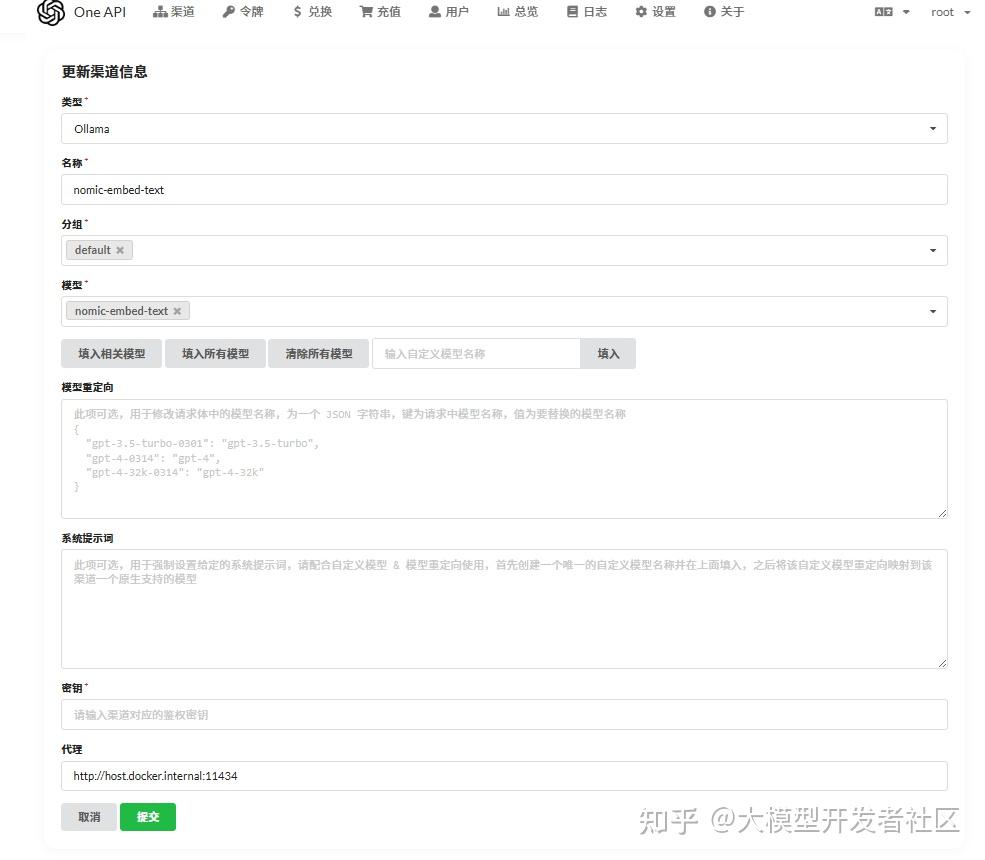Click 清除所有模型 button

tap(318, 354)
